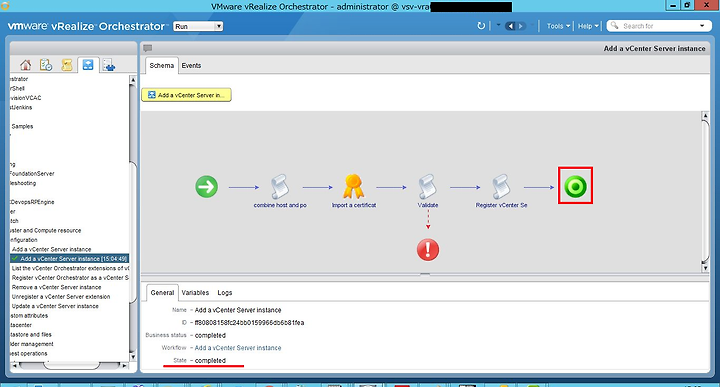The height and width of the screenshot is (387, 720).
Task: Select 'Remove a vCenter Server instance' item
Action: pos(56,287)
